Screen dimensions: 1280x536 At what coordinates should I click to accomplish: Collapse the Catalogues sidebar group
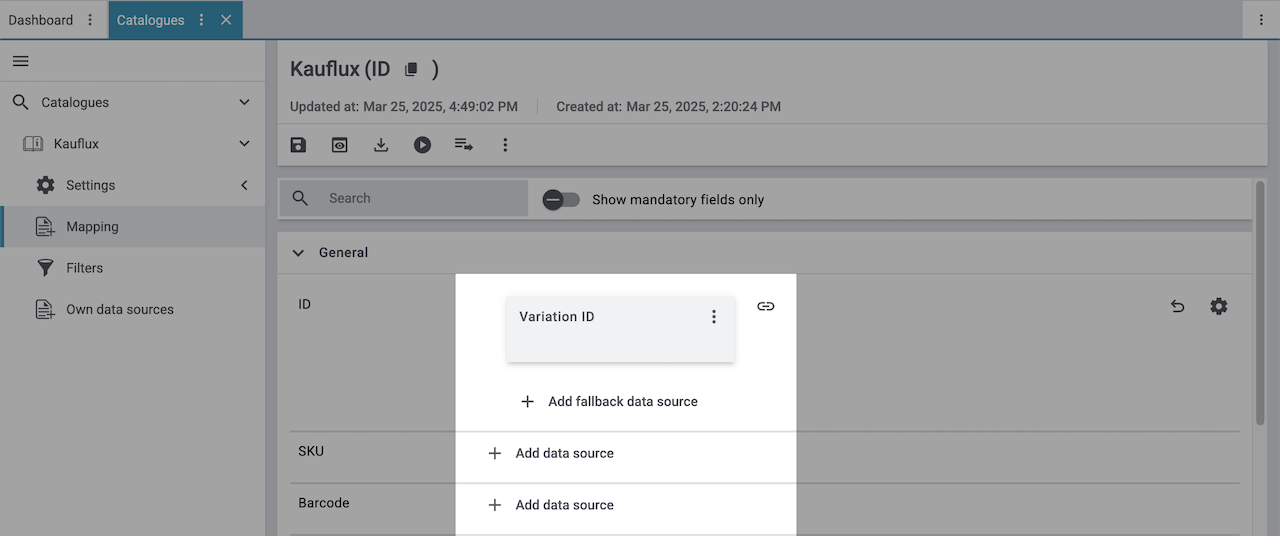point(244,102)
